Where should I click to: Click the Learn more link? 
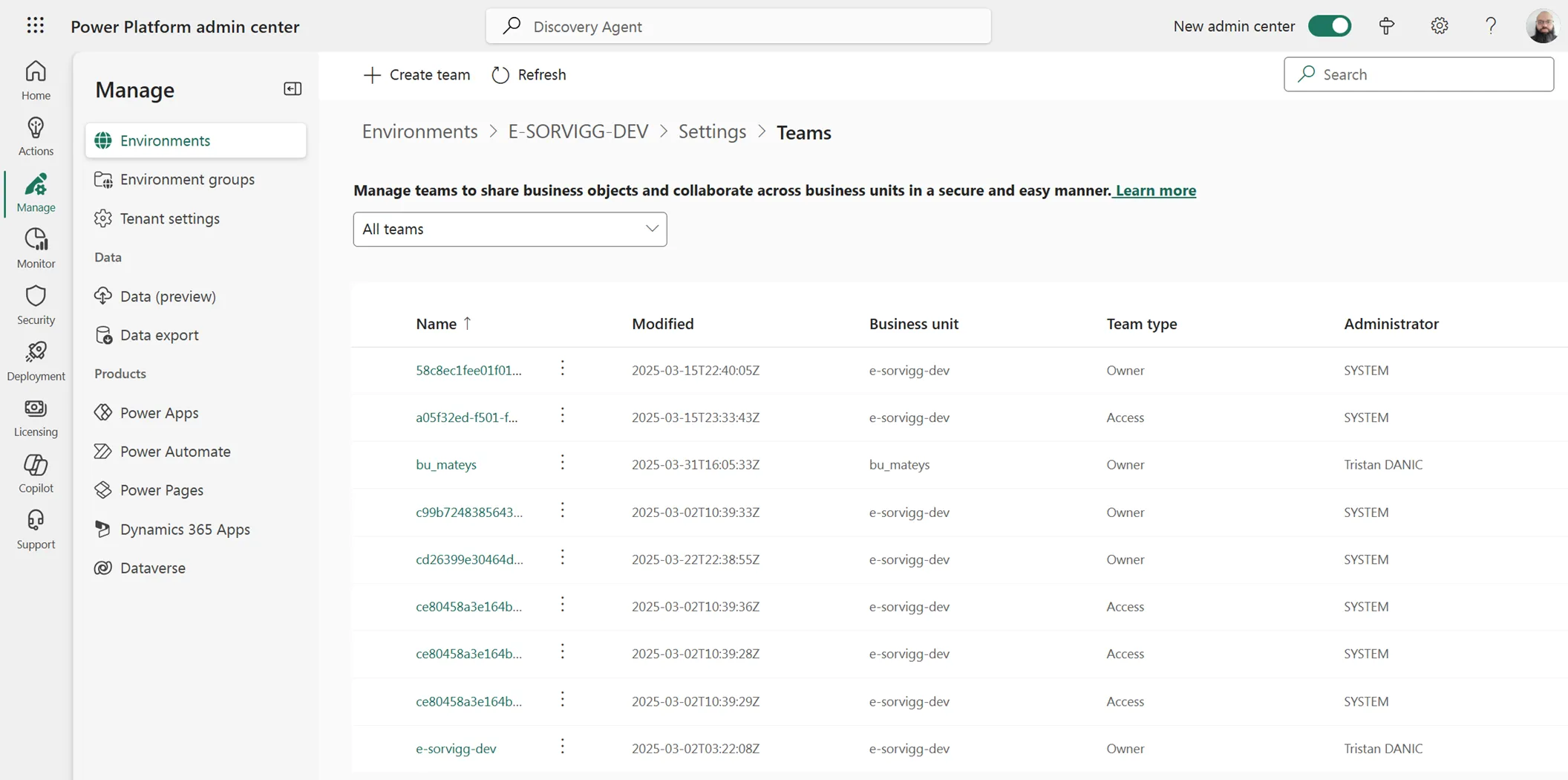pos(1155,190)
